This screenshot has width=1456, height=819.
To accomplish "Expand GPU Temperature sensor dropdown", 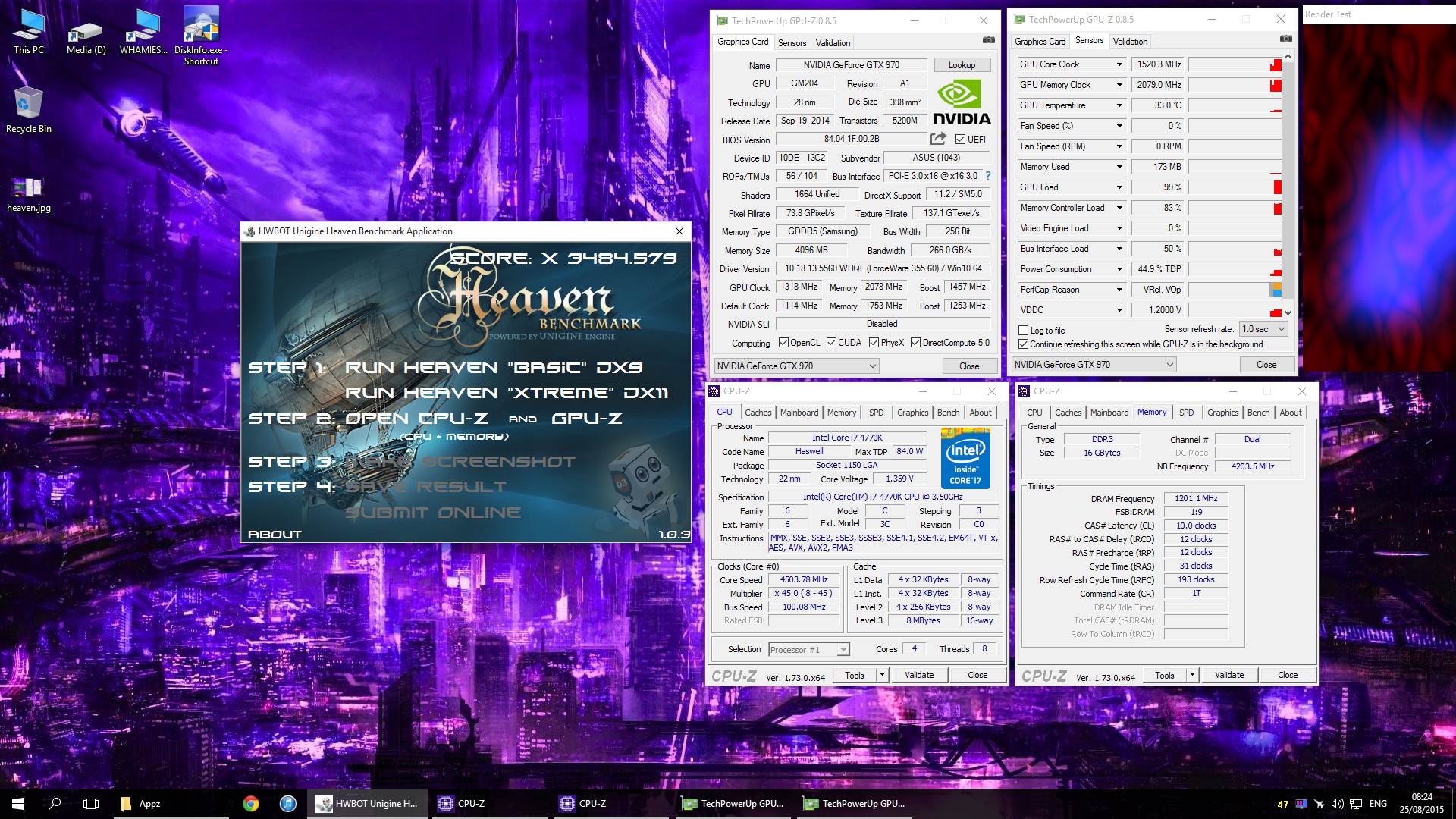I will [1119, 105].
